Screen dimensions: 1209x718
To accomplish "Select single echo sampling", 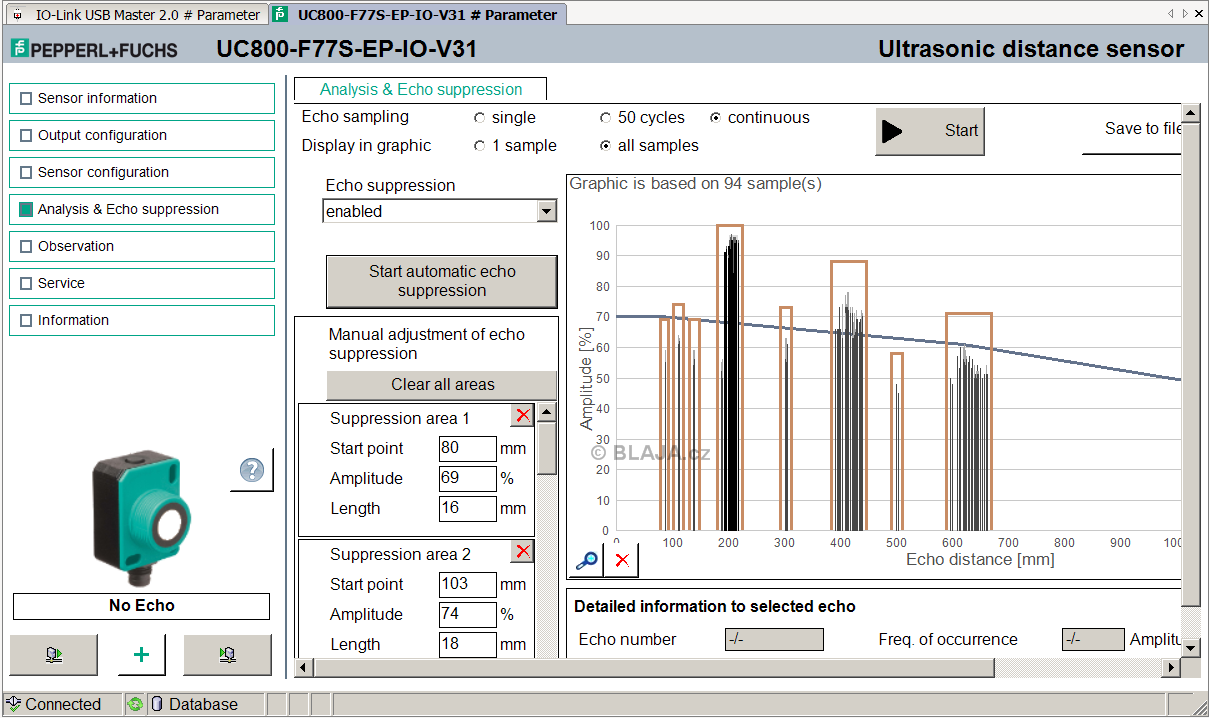I will click(480, 118).
